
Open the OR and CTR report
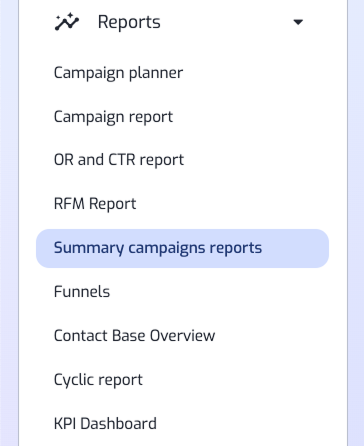[119, 160]
